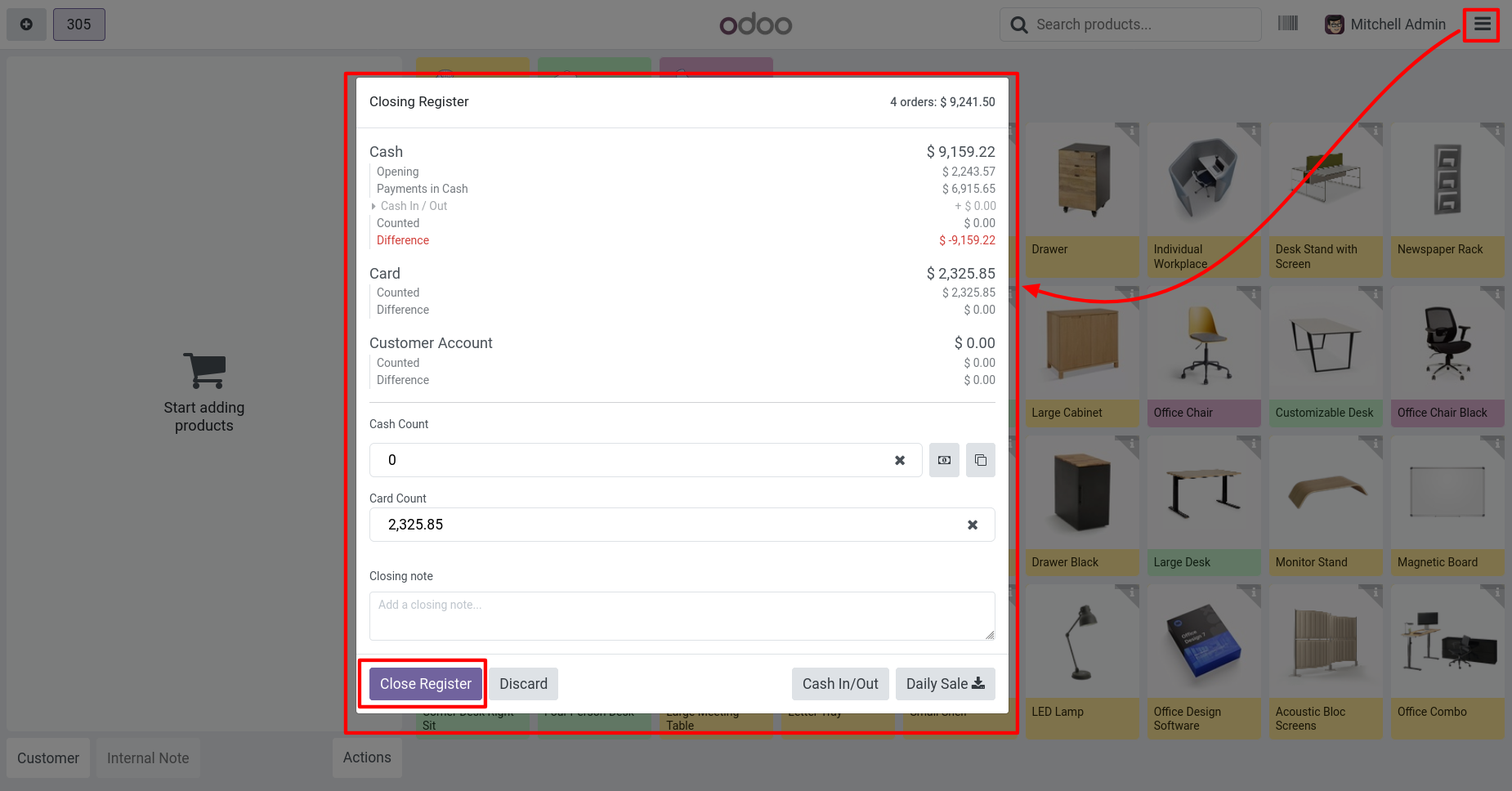This screenshot has width=1512, height=791.
Task: Open info icon on Customizable Desk card
Action: click(1375, 293)
